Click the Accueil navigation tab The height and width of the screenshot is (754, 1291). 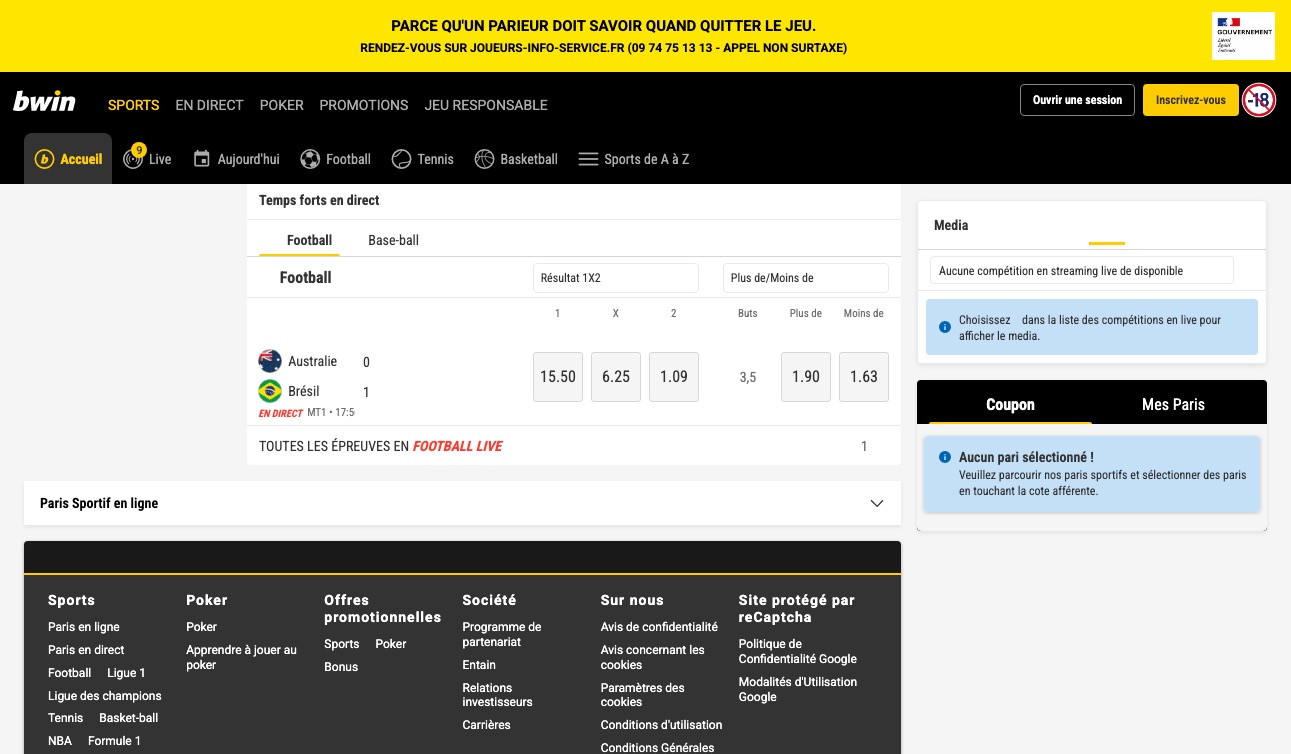point(68,159)
